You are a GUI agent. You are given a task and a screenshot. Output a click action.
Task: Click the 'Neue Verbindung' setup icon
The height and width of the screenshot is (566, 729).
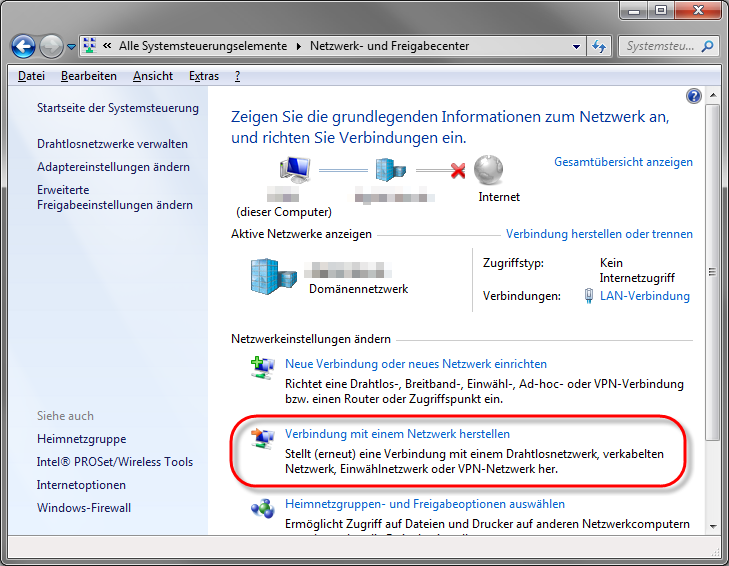pos(262,369)
